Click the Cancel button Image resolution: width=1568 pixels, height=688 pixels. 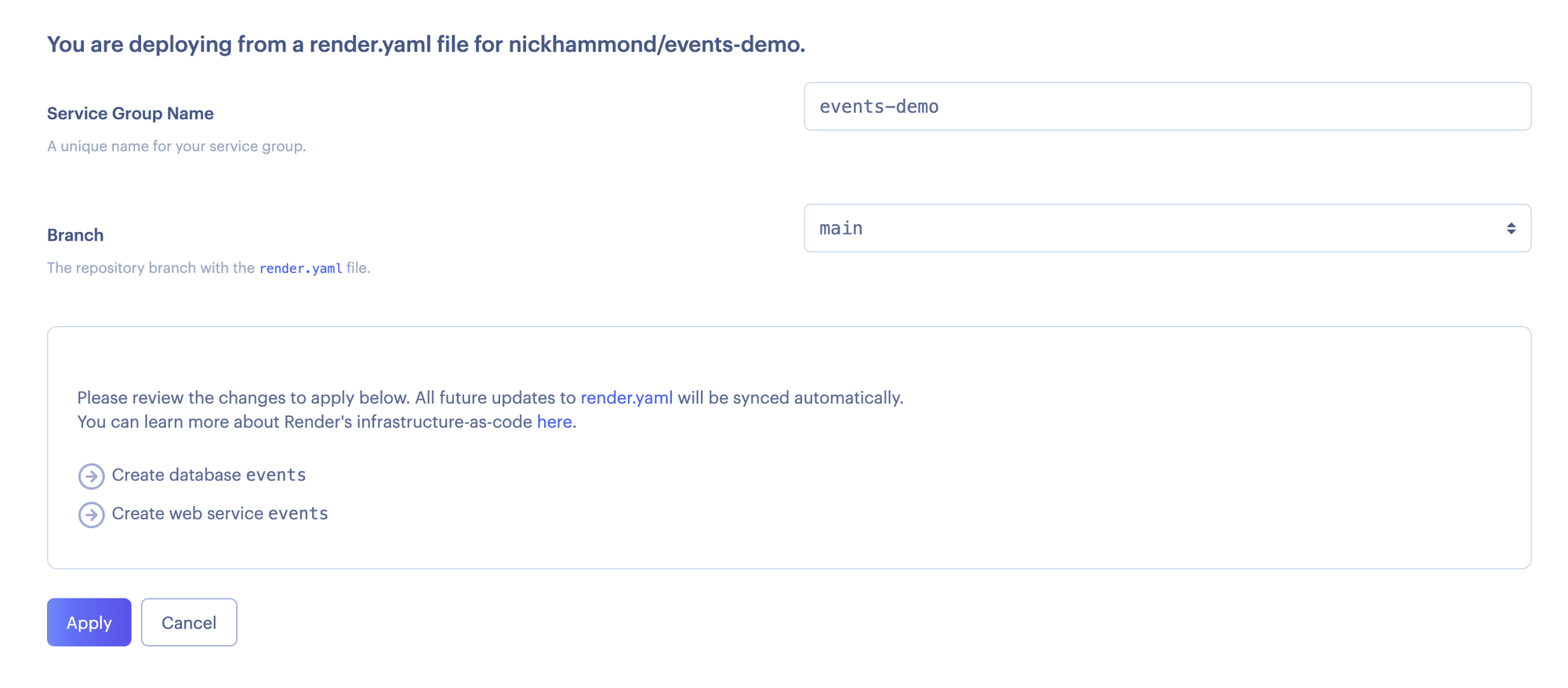point(189,622)
